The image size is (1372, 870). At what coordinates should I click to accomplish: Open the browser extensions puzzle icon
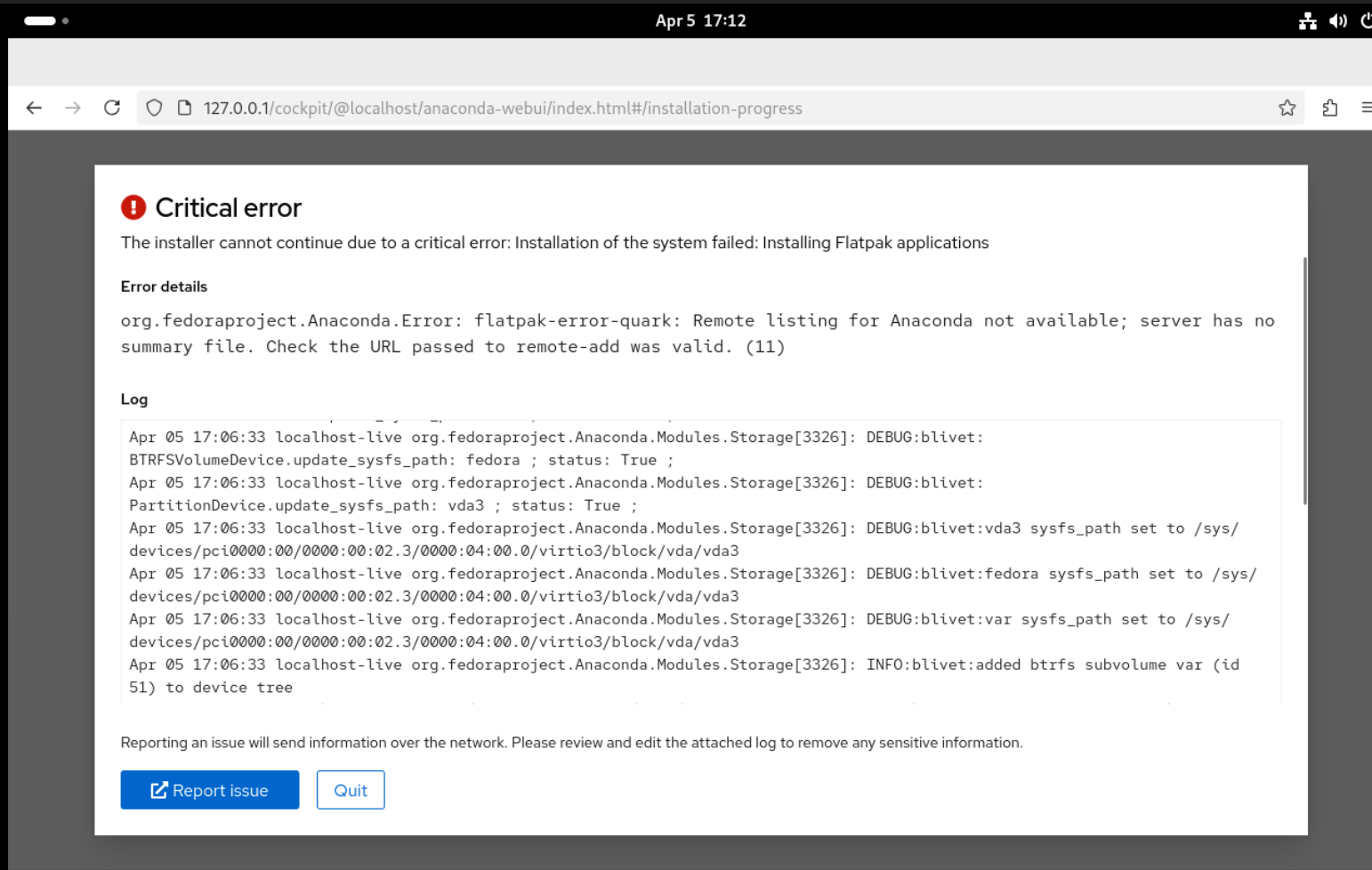tap(1330, 108)
